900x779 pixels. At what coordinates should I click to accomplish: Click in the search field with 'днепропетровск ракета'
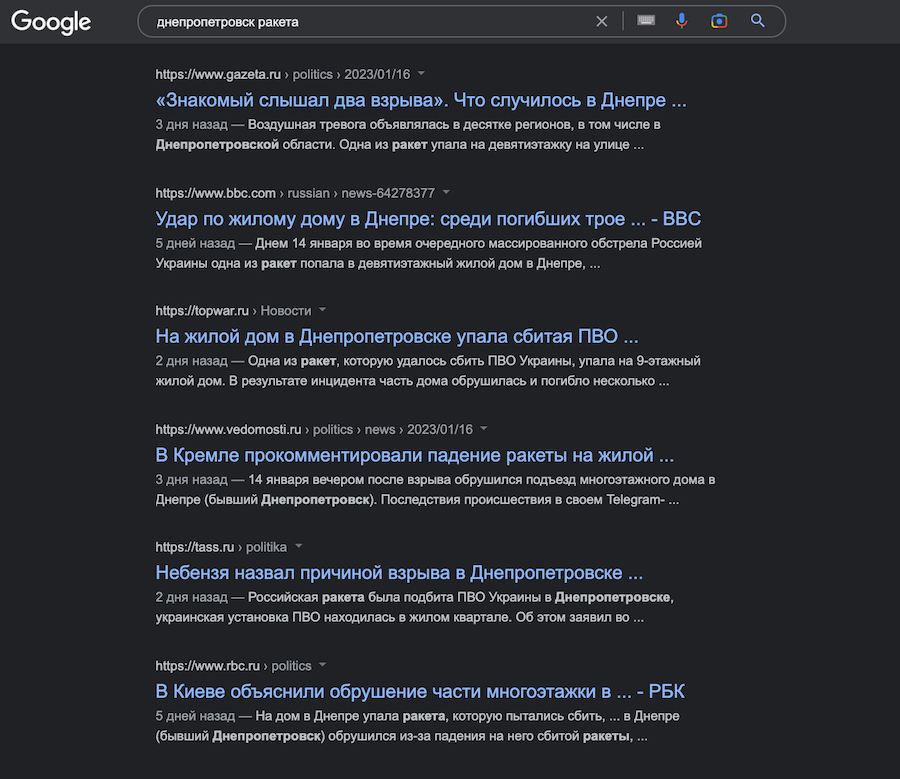click(x=370, y=21)
